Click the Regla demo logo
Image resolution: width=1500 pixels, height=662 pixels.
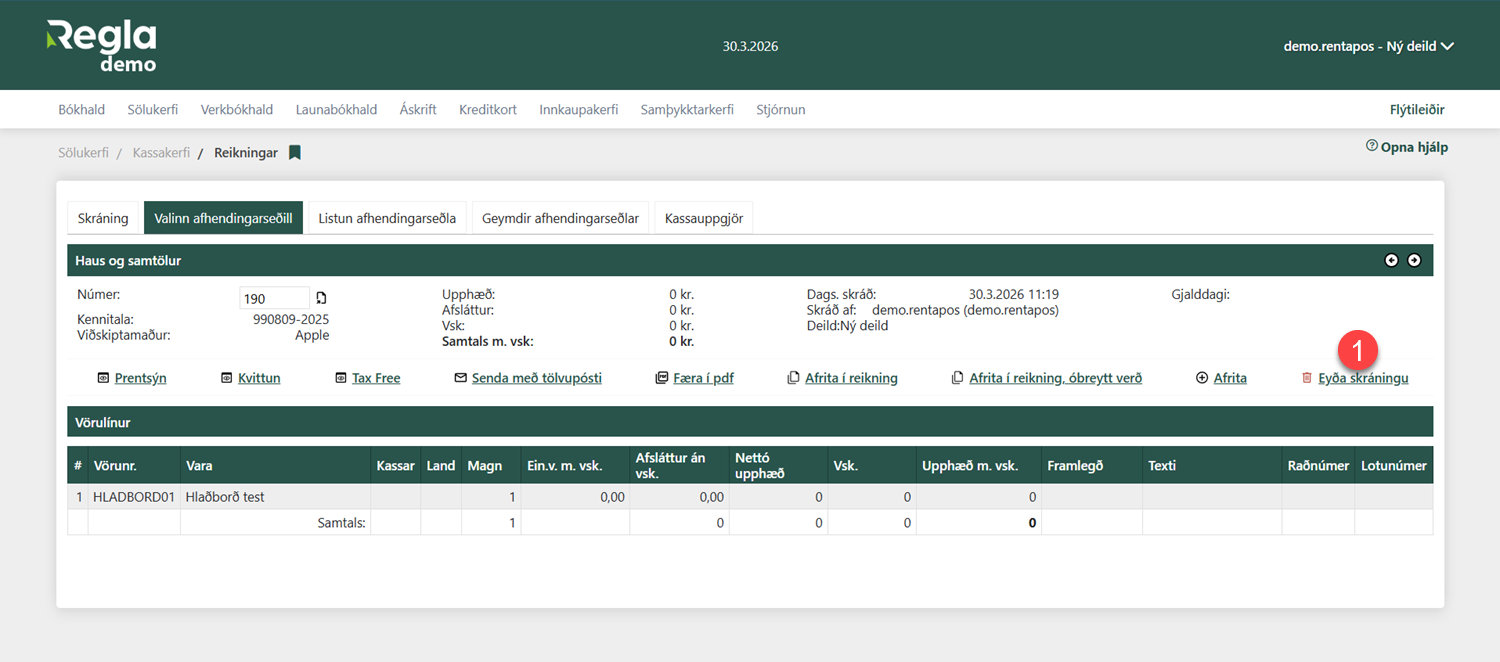[x=101, y=46]
